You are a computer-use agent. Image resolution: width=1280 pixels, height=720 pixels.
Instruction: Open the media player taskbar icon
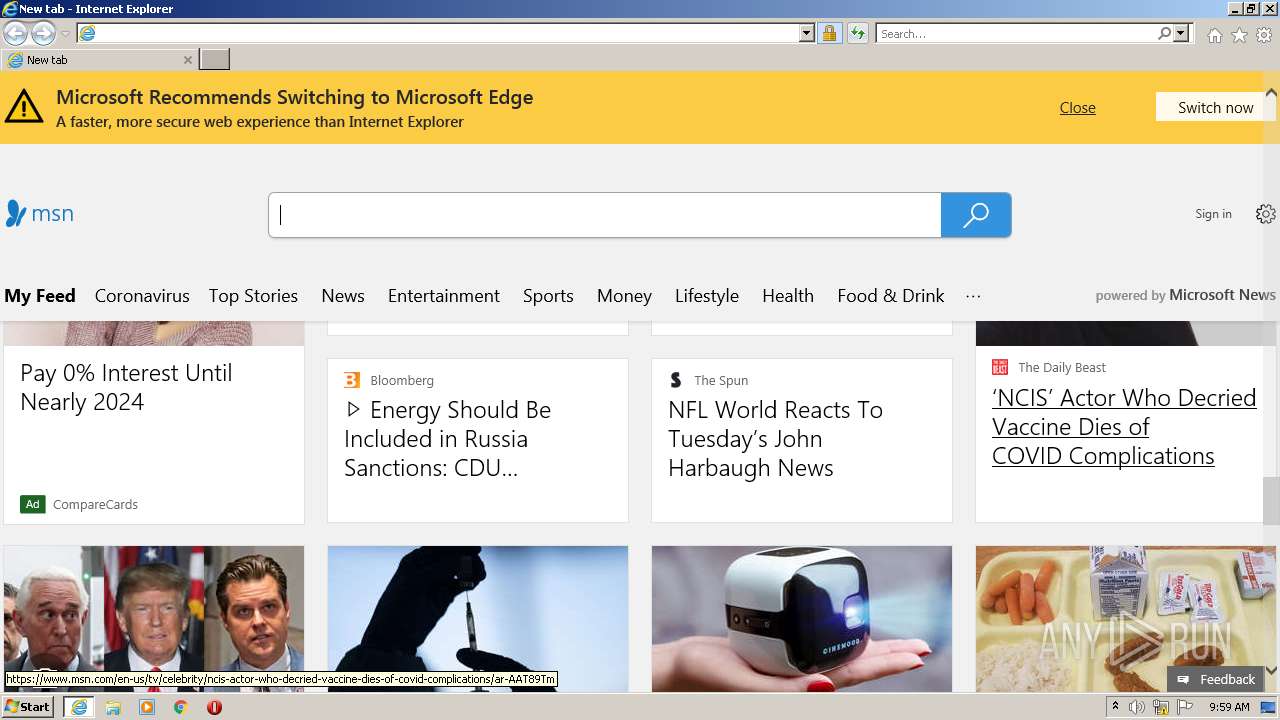tap(147, 707)
